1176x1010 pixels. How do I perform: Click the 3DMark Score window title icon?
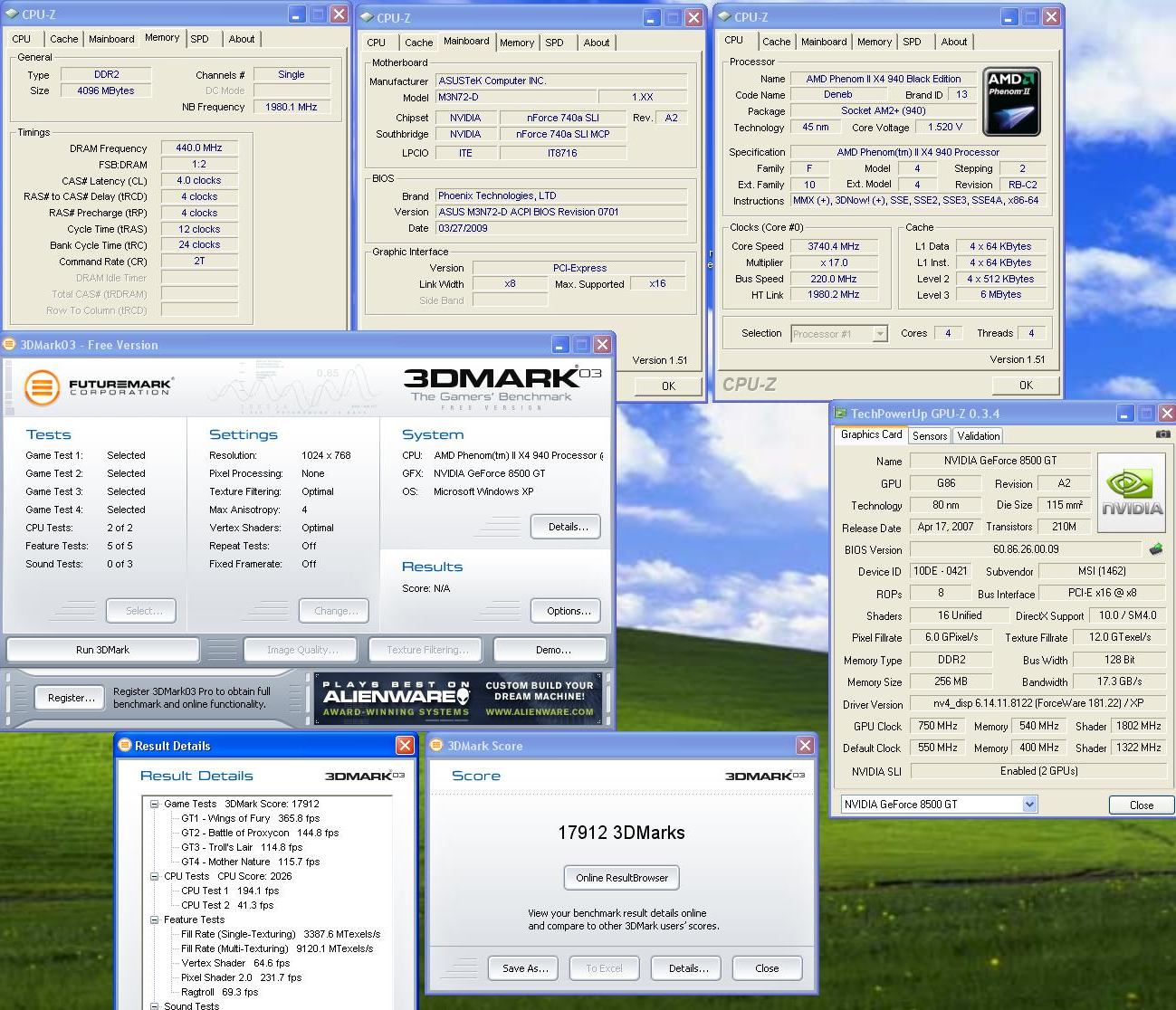tap(436, 745)
